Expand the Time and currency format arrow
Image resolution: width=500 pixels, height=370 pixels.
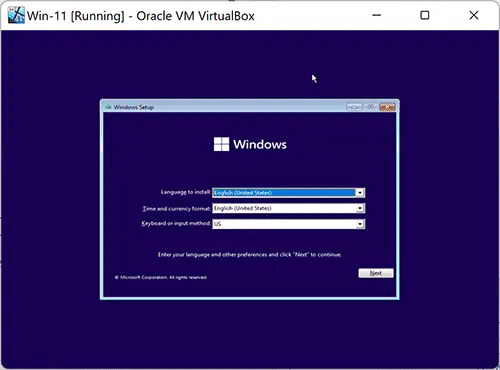point(360,208)
